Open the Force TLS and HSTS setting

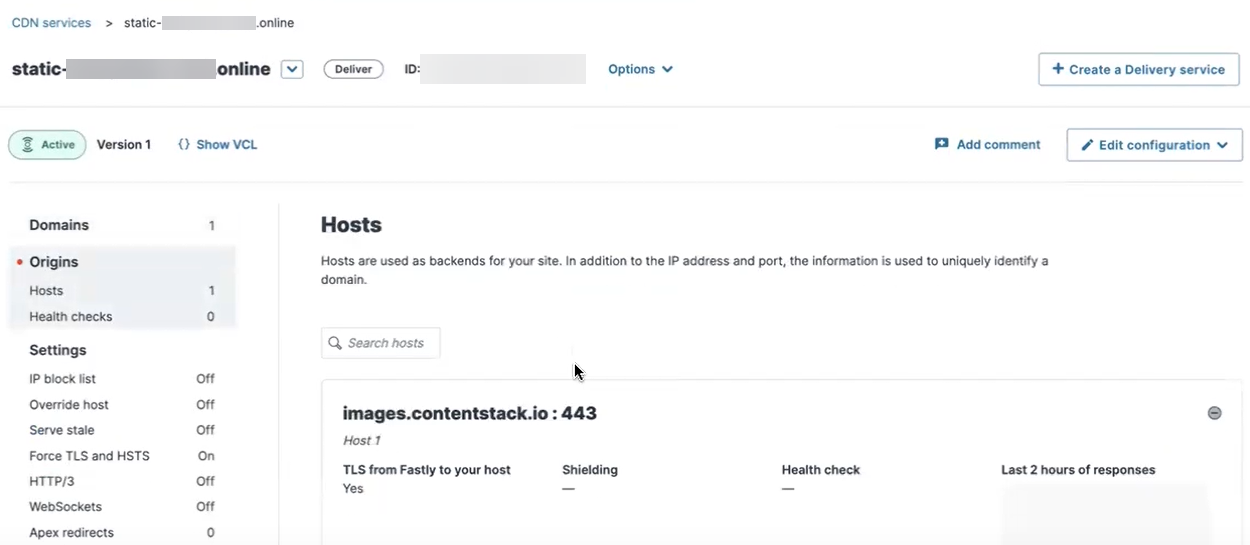pyautogui.click(x=90, y=456)
